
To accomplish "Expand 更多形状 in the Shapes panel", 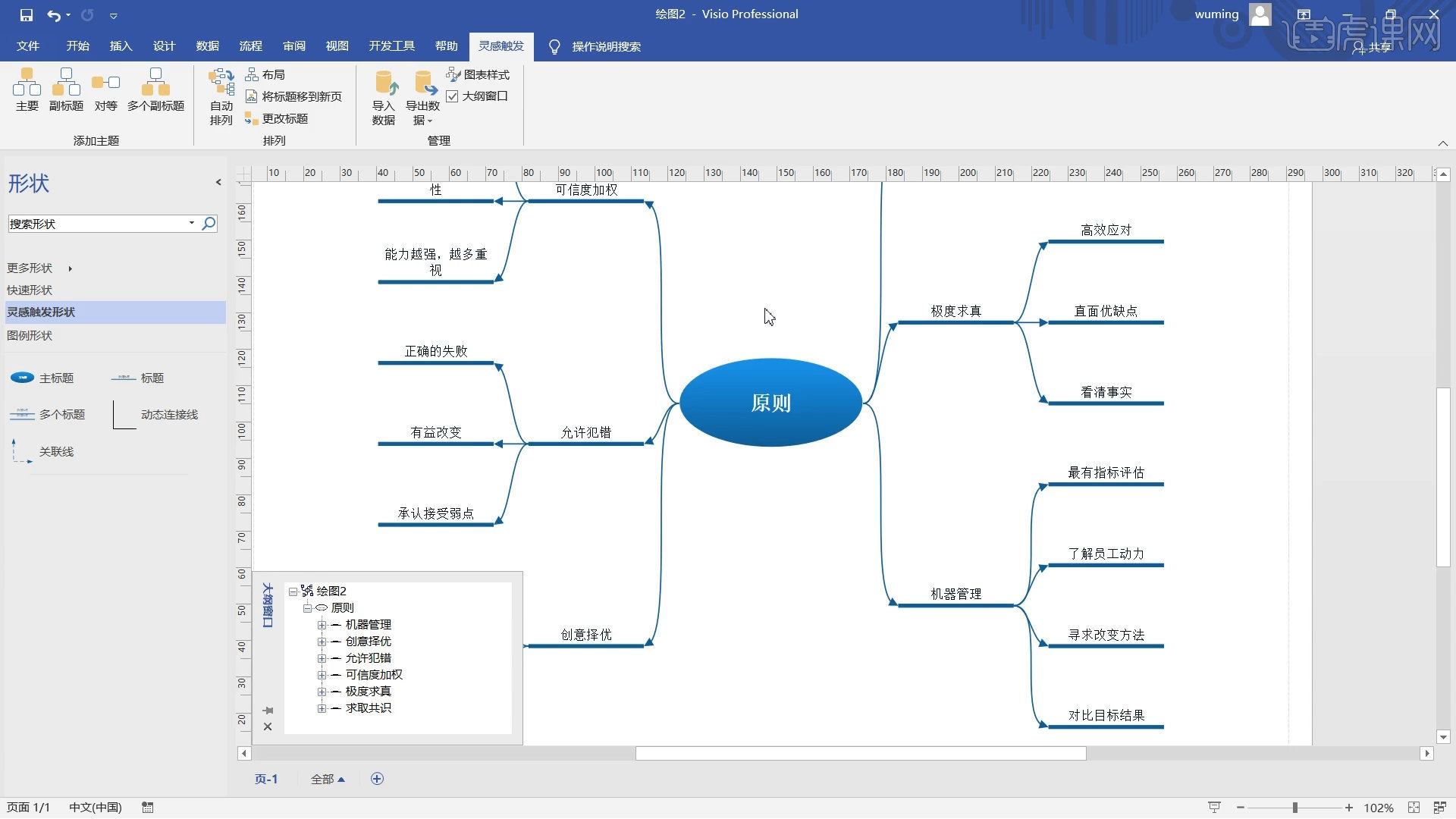I will (x=29, y=268).
